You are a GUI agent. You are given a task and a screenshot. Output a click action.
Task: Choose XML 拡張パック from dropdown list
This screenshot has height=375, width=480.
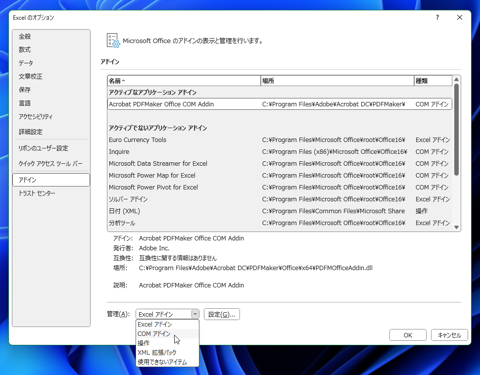(167, 352)
